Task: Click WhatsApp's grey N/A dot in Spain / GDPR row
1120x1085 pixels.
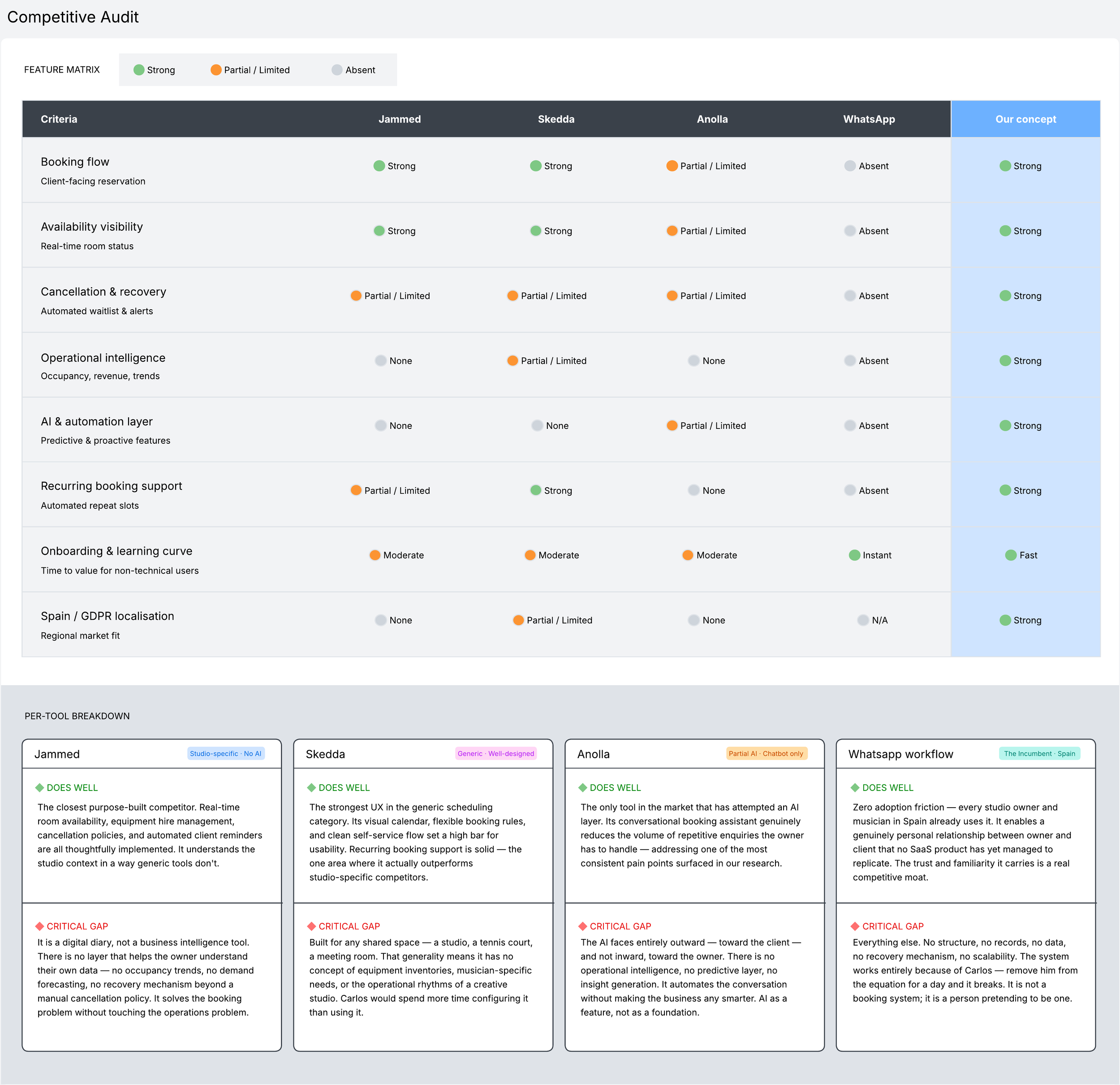Action: (x=863, y=620)
